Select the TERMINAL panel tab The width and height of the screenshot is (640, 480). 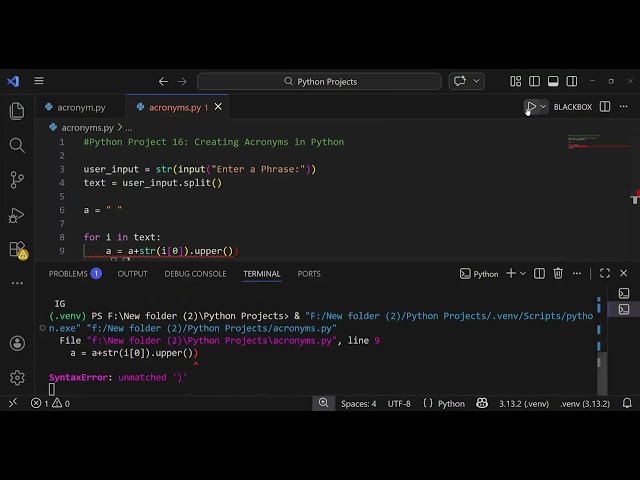262,274
